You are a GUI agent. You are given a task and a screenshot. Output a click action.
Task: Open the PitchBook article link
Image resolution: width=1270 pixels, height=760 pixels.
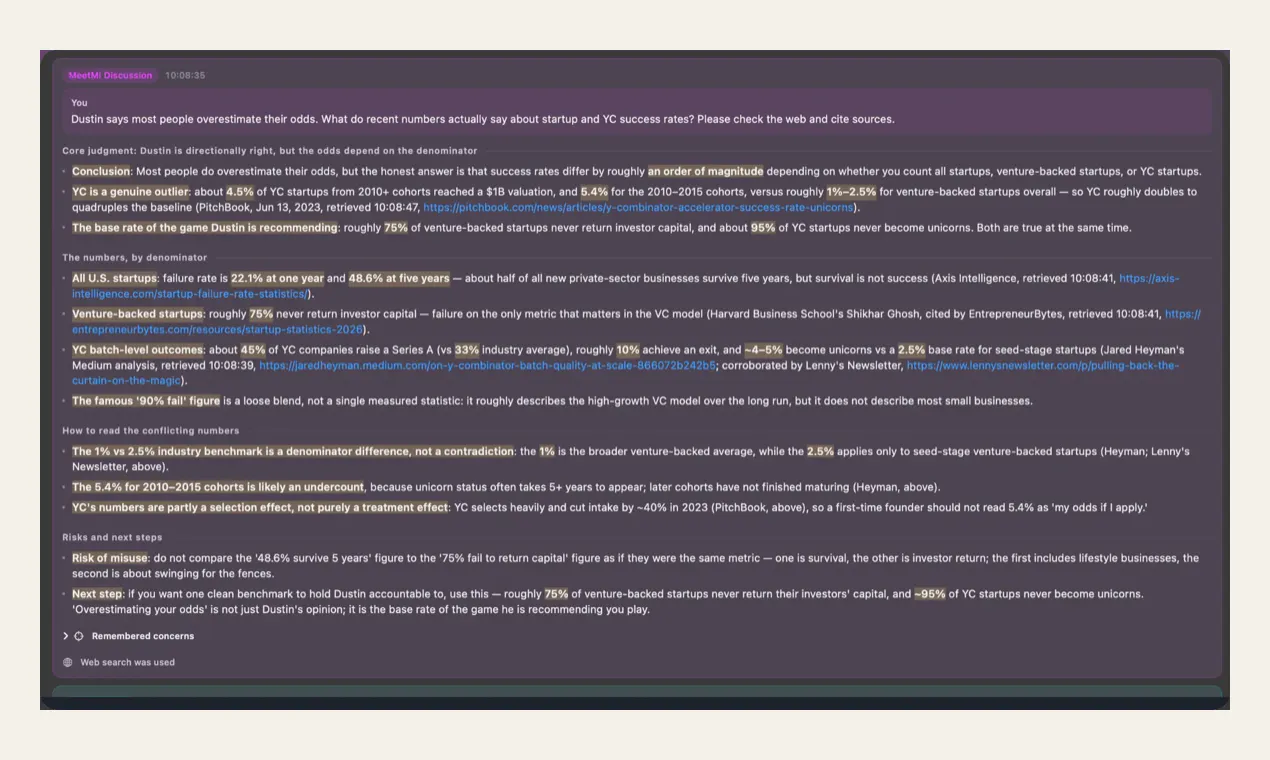point(638,208)
